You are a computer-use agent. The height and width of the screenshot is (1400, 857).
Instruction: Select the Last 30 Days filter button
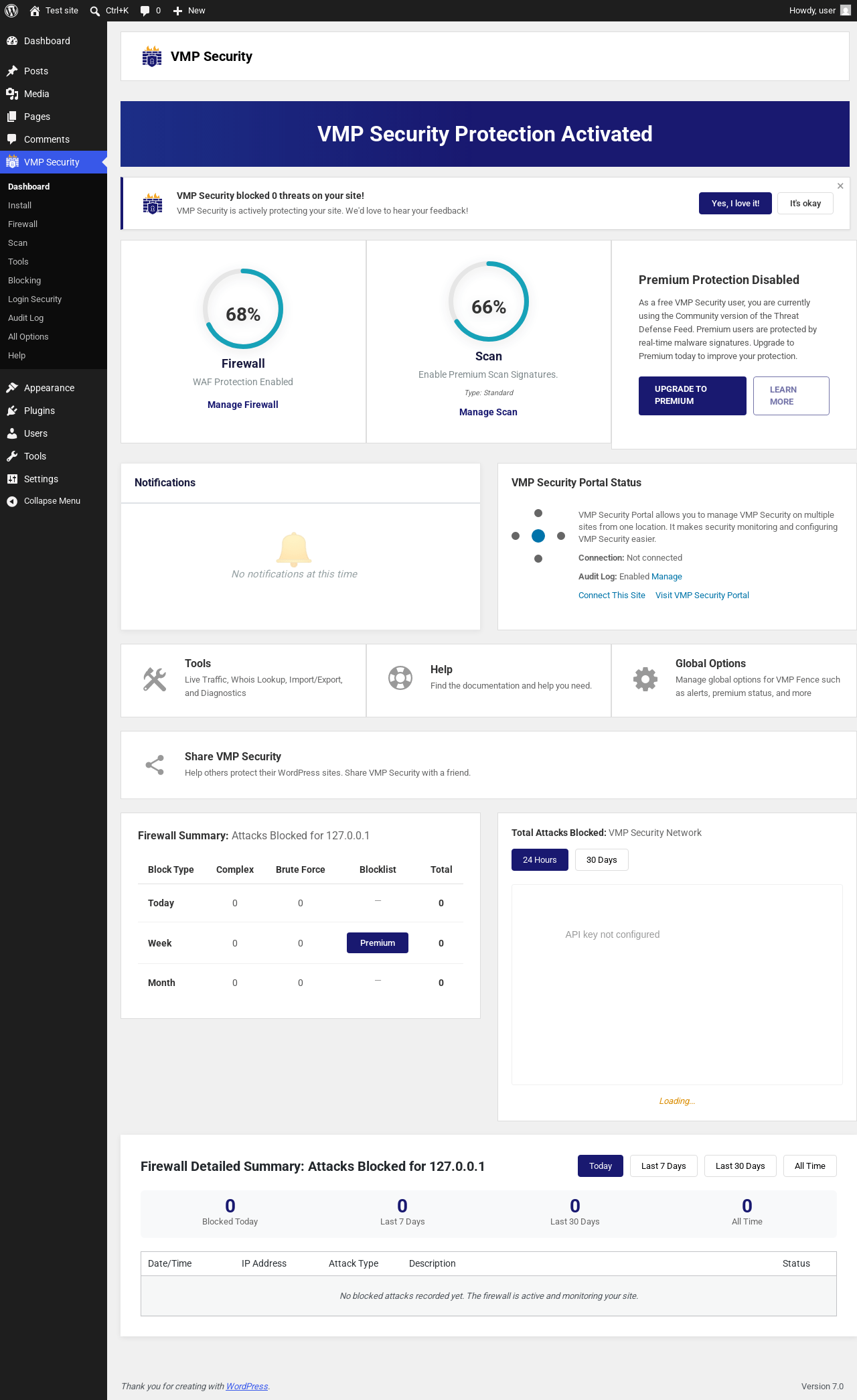(x=740, y=1166)
